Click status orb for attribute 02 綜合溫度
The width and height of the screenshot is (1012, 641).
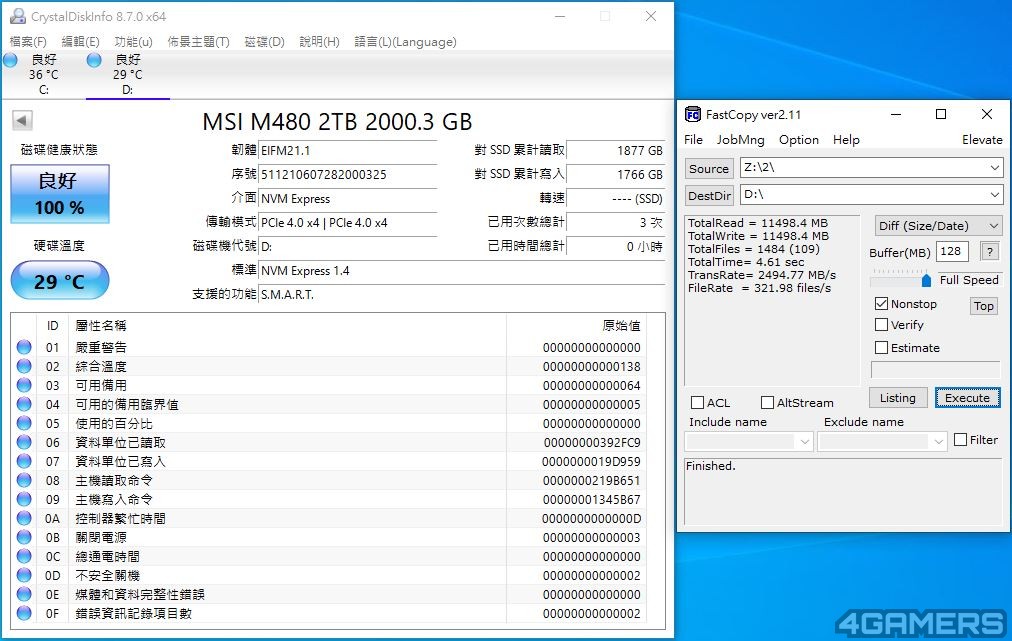[24, 366]
